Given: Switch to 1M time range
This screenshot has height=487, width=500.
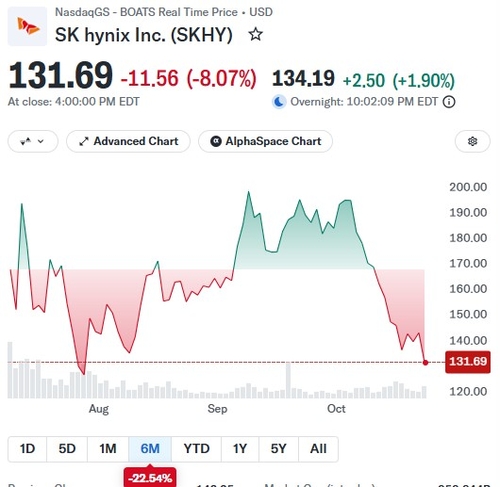Looking at the screenshot, I should pos(108,449).
